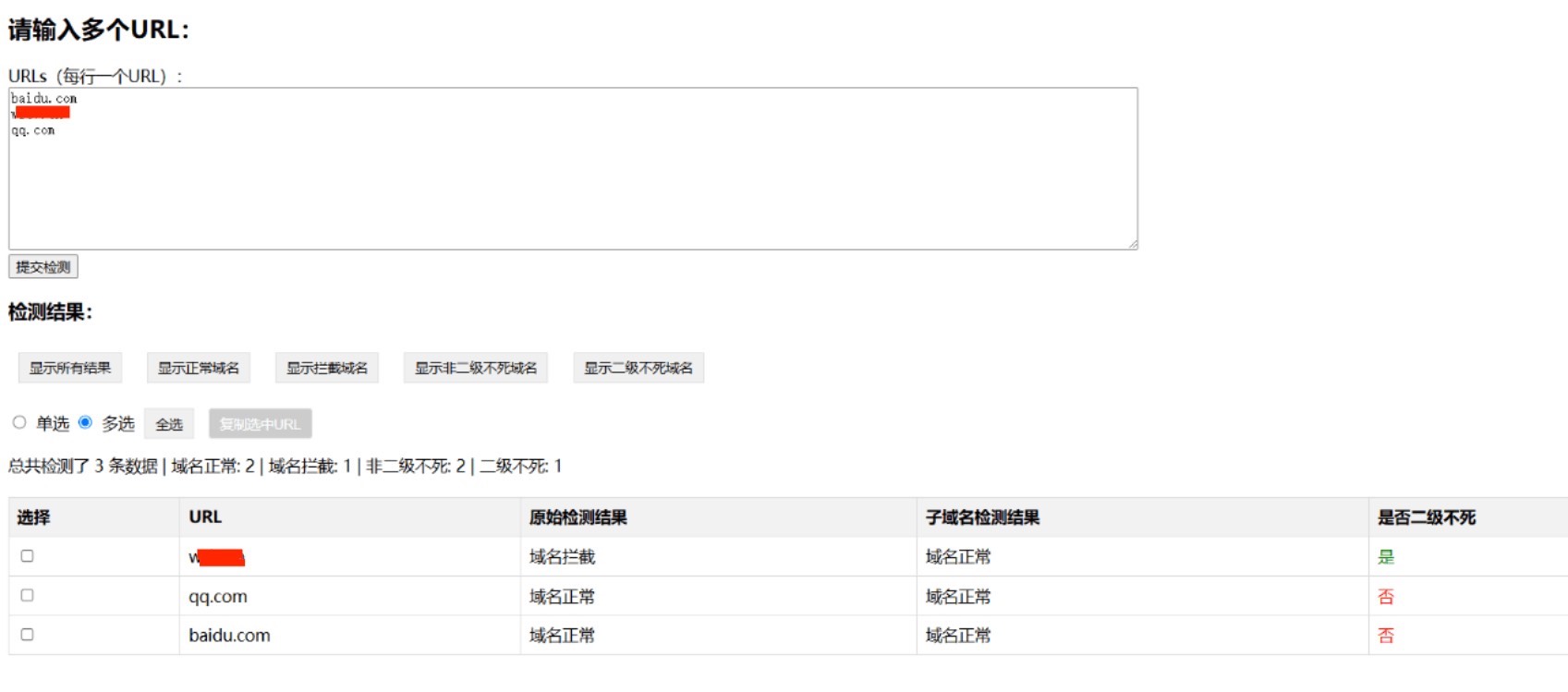Show 显示二级不死域名 results

point(638,368)
